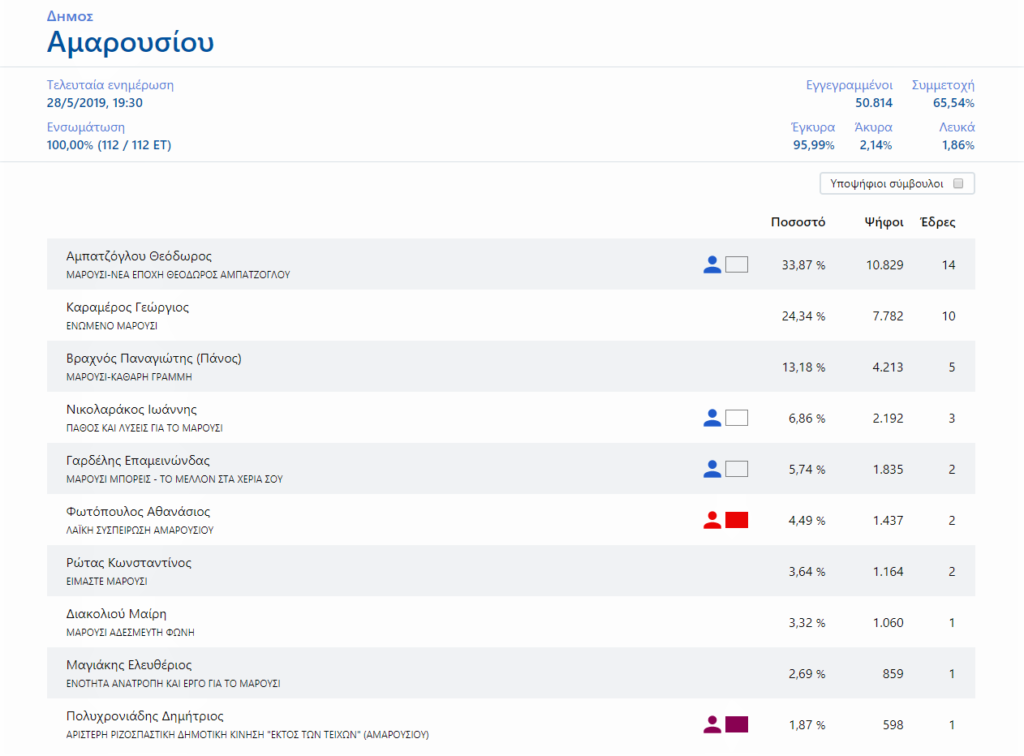Click the white party box in Γαρδέλης row
This screenshot has height=756, width=1024.
(x=736, y=469)
